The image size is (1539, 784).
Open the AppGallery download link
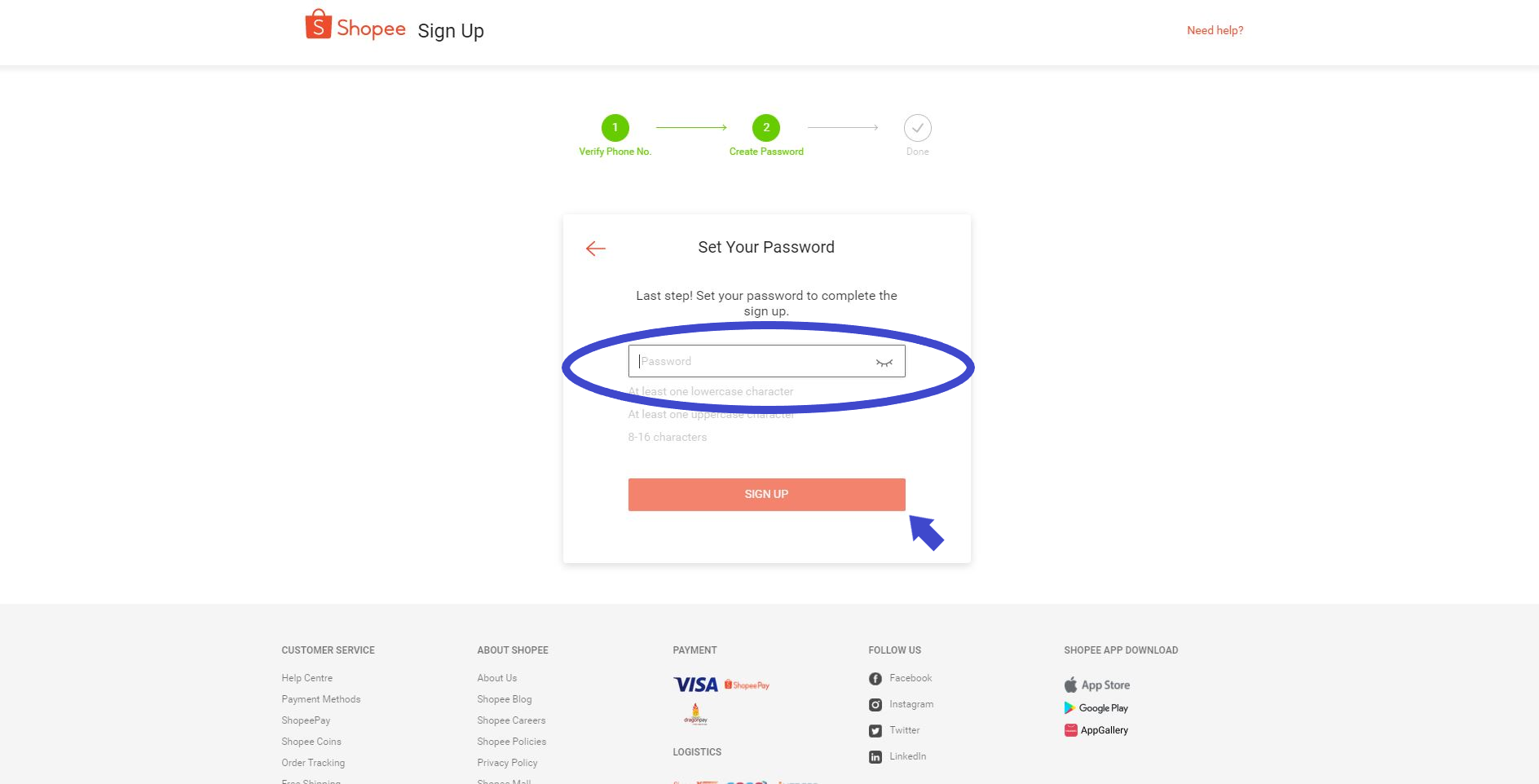(x=1096, y=730)
